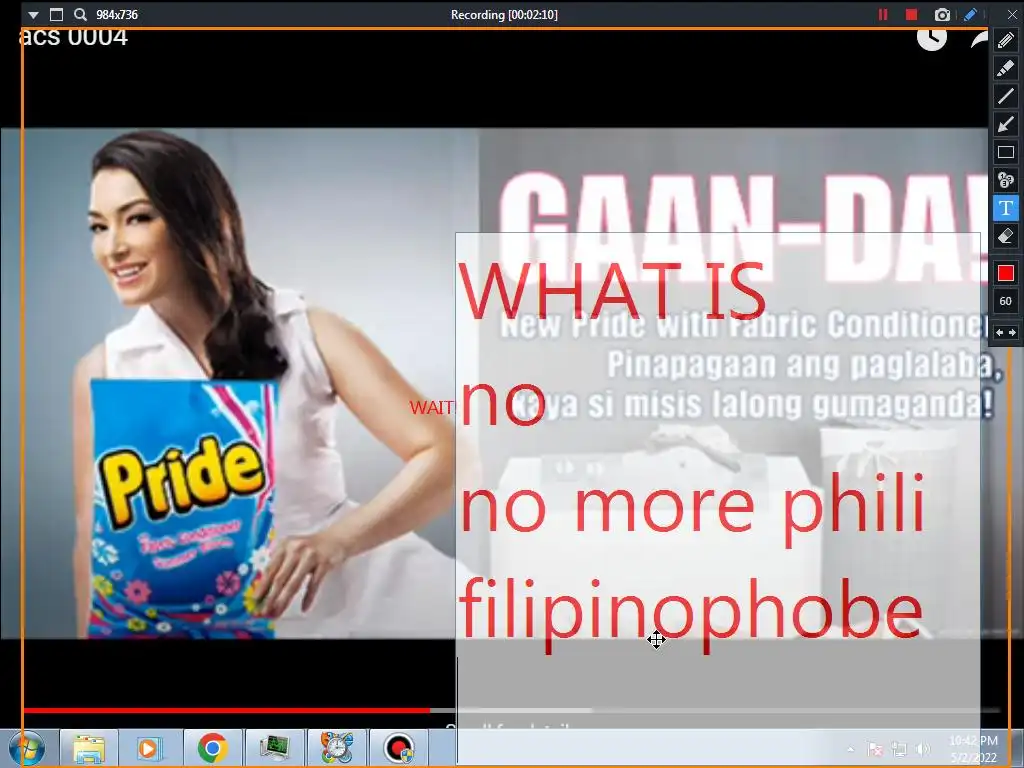
Task: Select the Eraser tool
Action: 1006,236
